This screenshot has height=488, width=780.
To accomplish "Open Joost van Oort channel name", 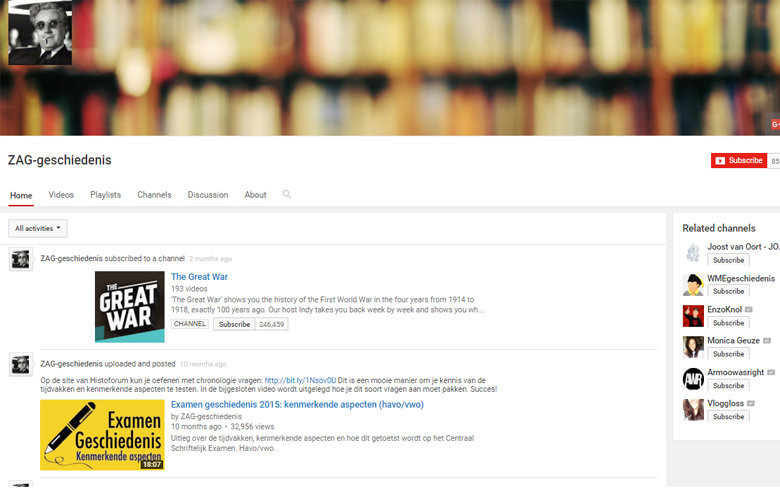I will pos(743,247).
